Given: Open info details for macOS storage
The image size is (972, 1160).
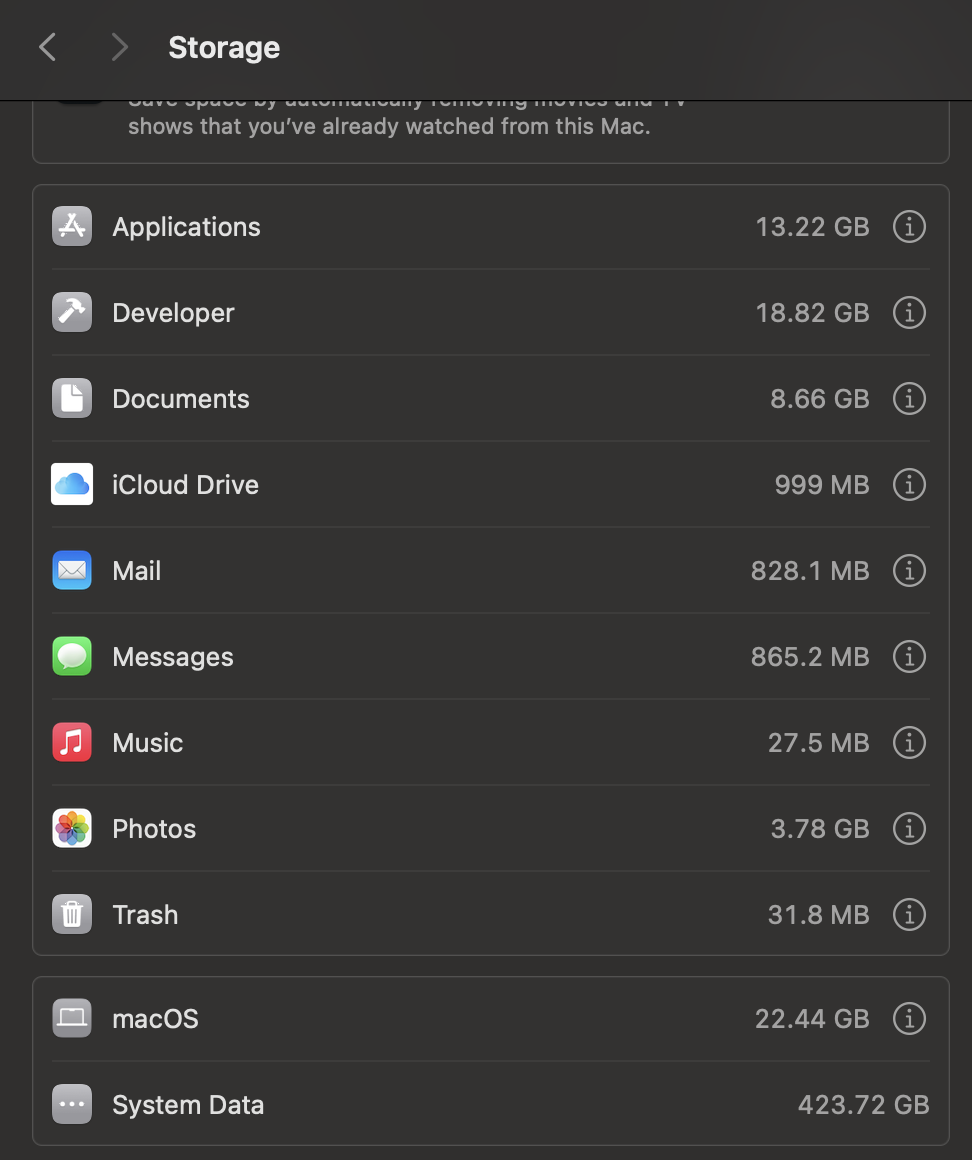Looking at the screenshot, I should (x=909, y=1019).
